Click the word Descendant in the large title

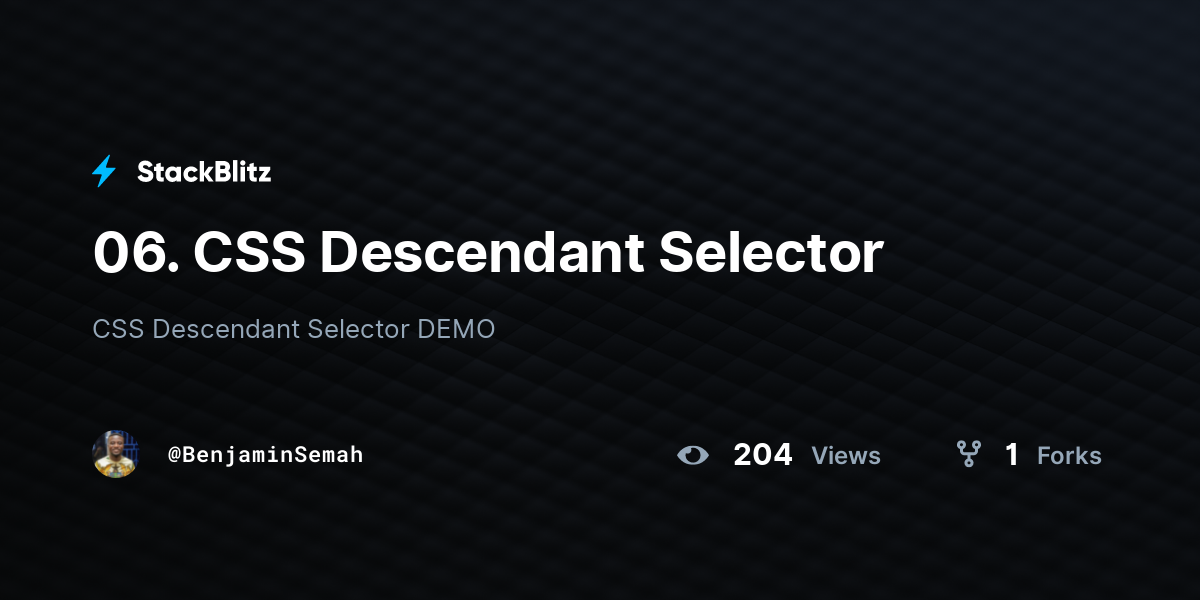coord(482,252)
